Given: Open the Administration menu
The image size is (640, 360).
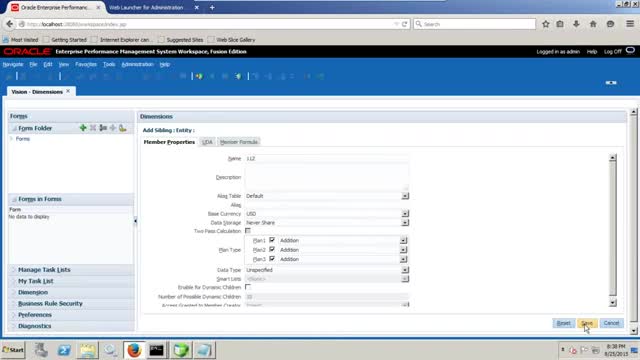Looking at the screenshot, I should (138, 64).
